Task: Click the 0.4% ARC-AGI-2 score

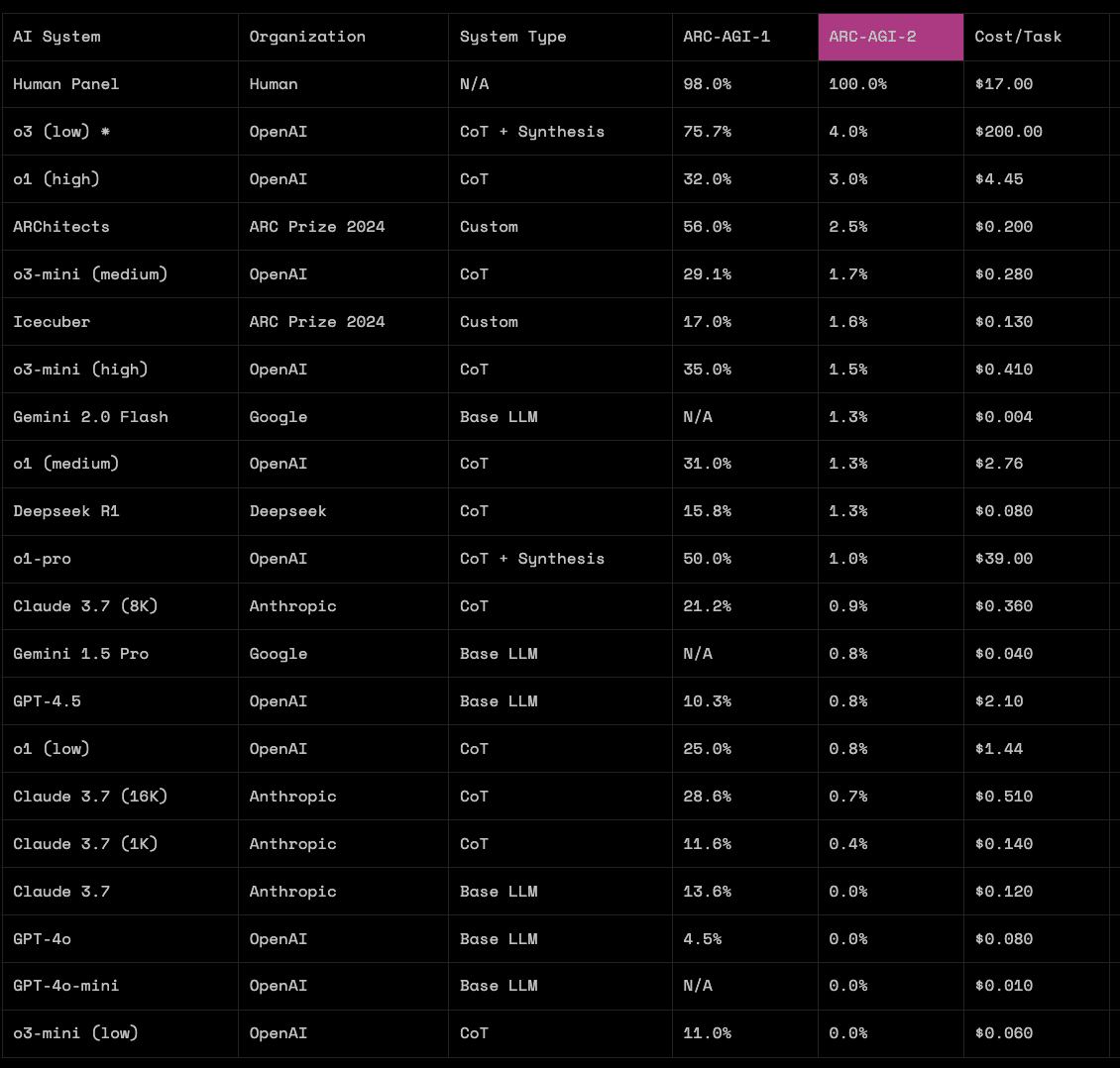Action: click(x=847, y=844)
